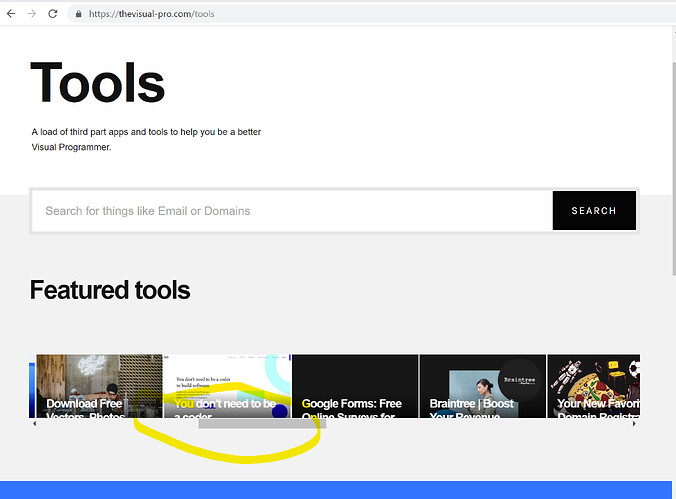Image resolution: width=676 pixels, height=499 pixels.
Task: Click the featured tools scroll left arrow
Action: (x=34, y=424)
